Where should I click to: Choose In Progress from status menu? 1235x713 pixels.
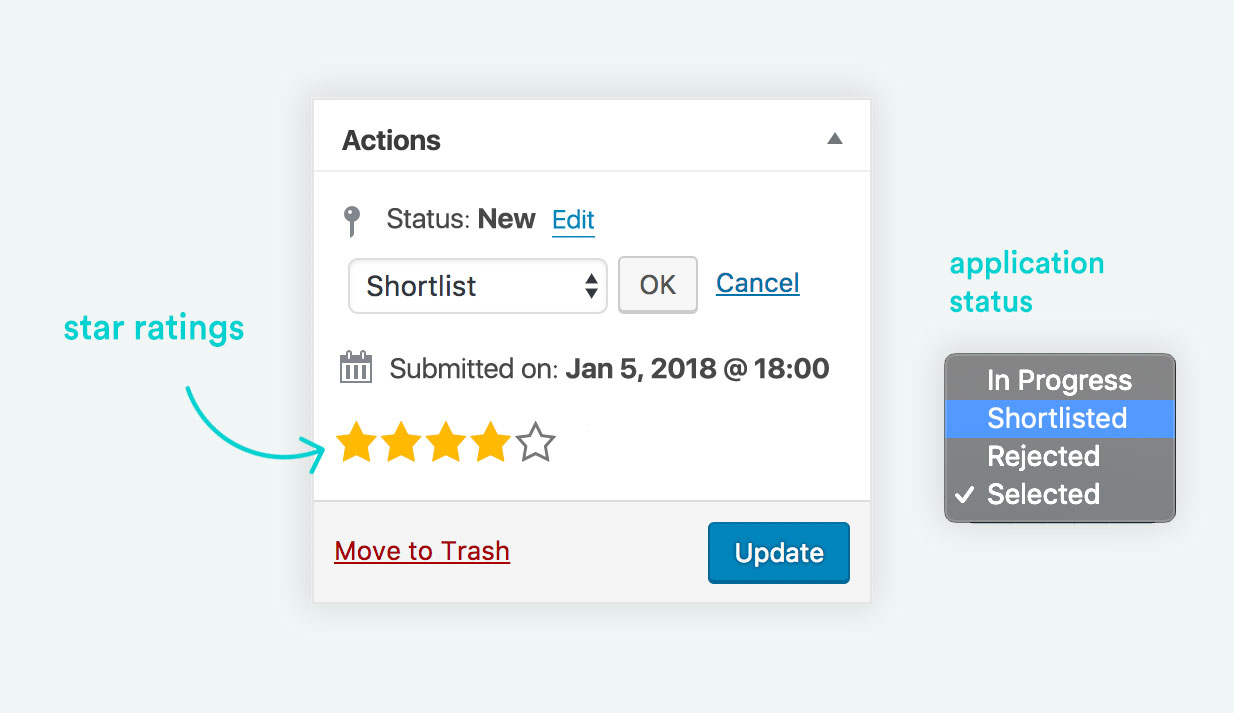(1059, 380)
